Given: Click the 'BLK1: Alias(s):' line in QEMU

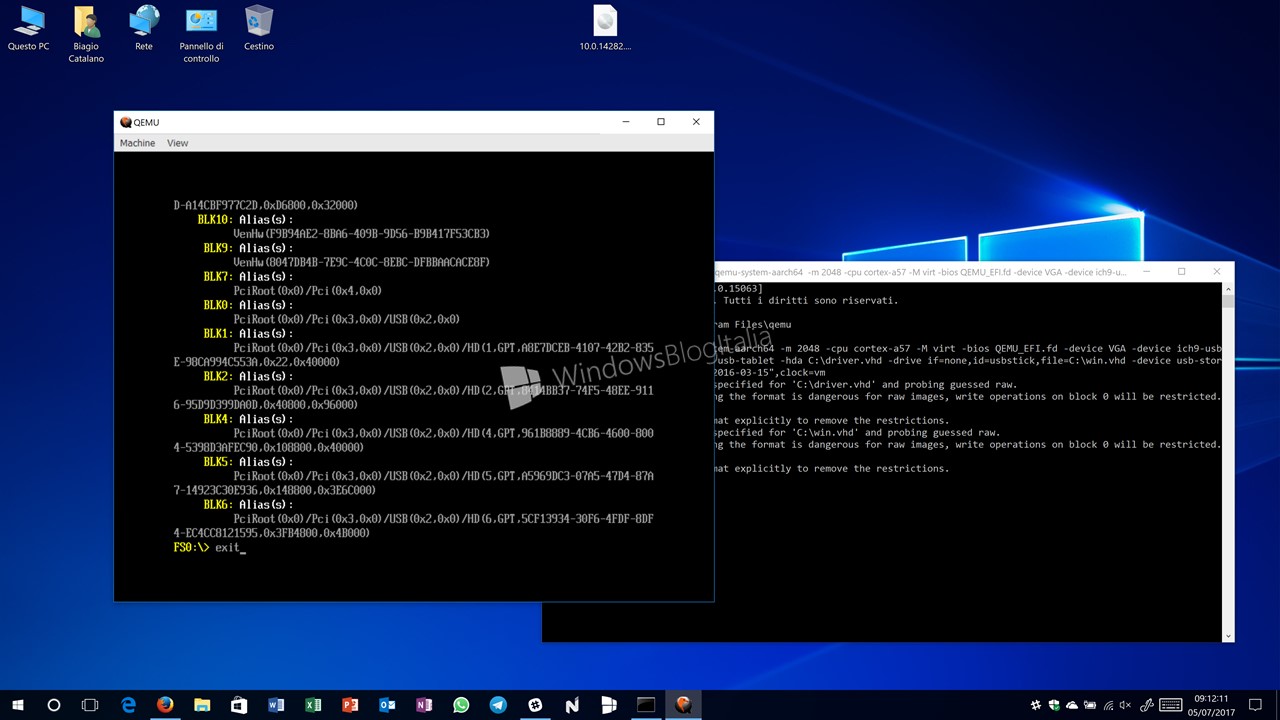Looking at the screenshot, I should tap(248, 333).
